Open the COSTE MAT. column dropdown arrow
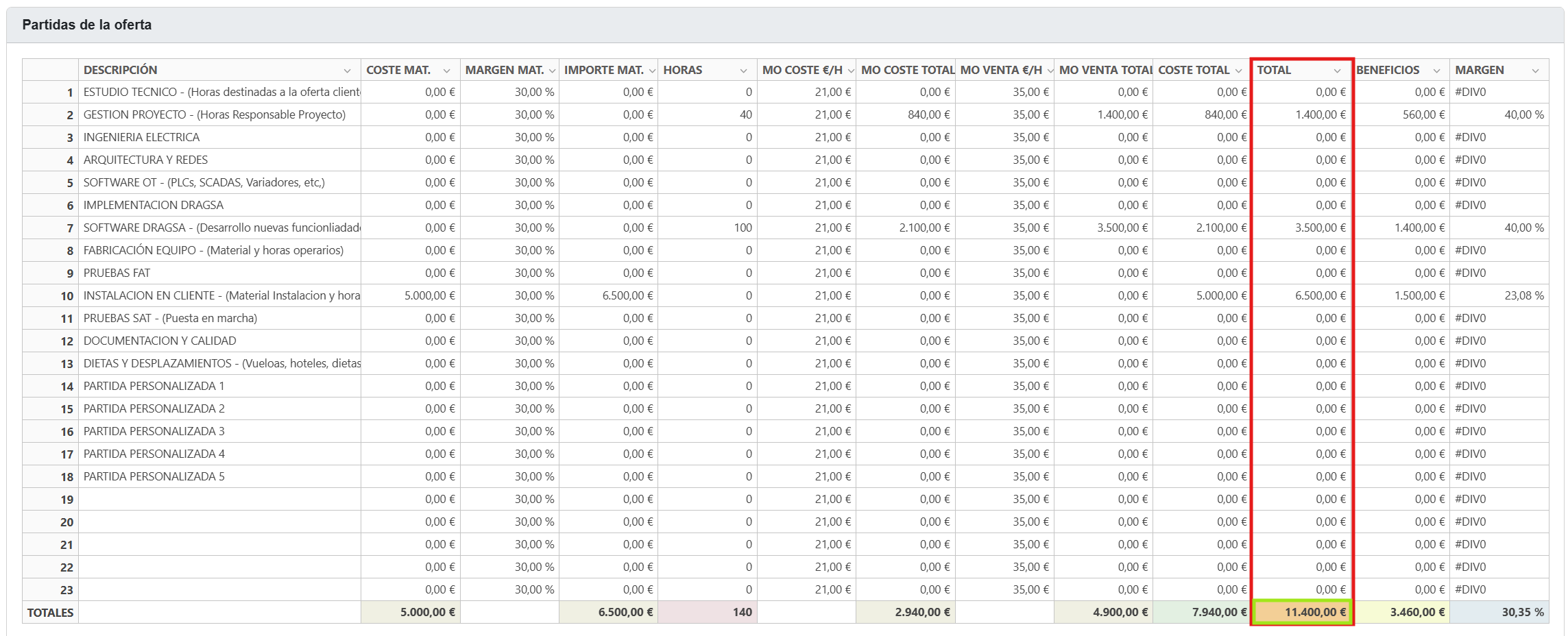The image size is (1568, 636). point(446,71)
